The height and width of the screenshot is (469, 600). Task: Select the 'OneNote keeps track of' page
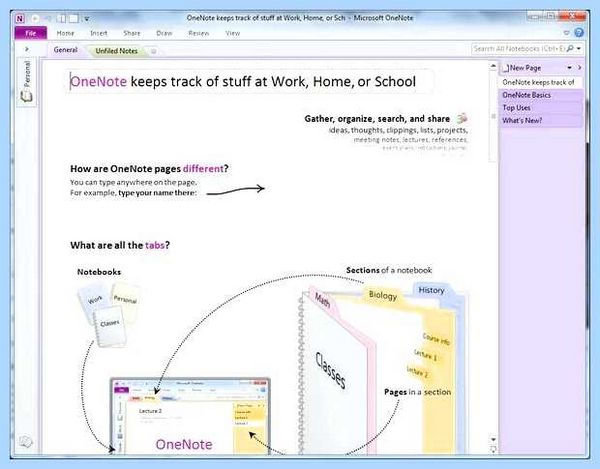coord(541,82)
